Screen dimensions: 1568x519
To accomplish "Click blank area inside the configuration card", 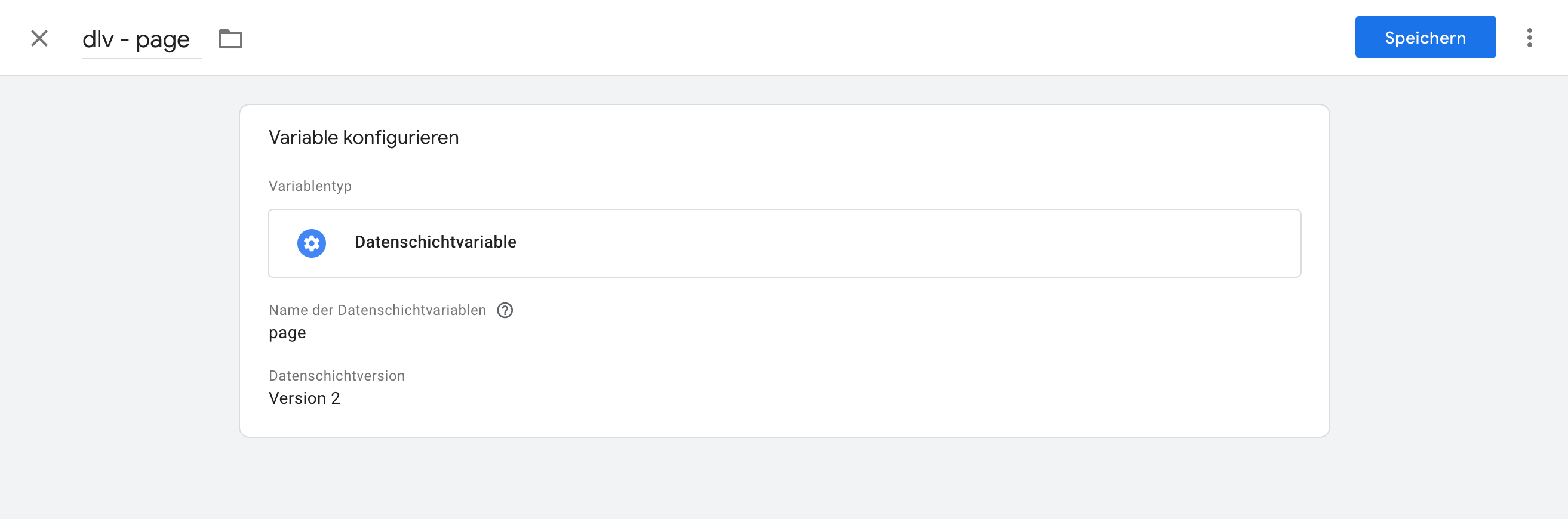I will tap(852, 365).
